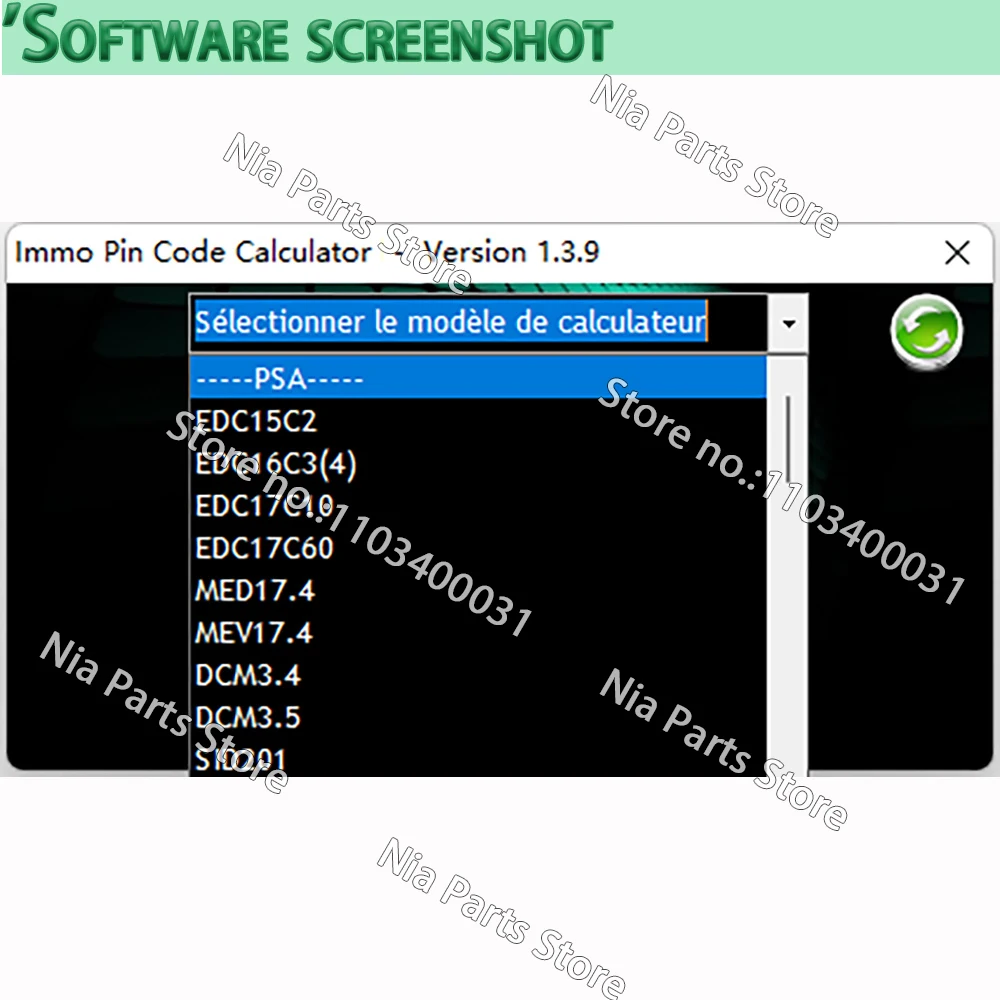Select EDC17C10 in the dropdown list
Screen dimensions: 1000x1000
point(478,506)
